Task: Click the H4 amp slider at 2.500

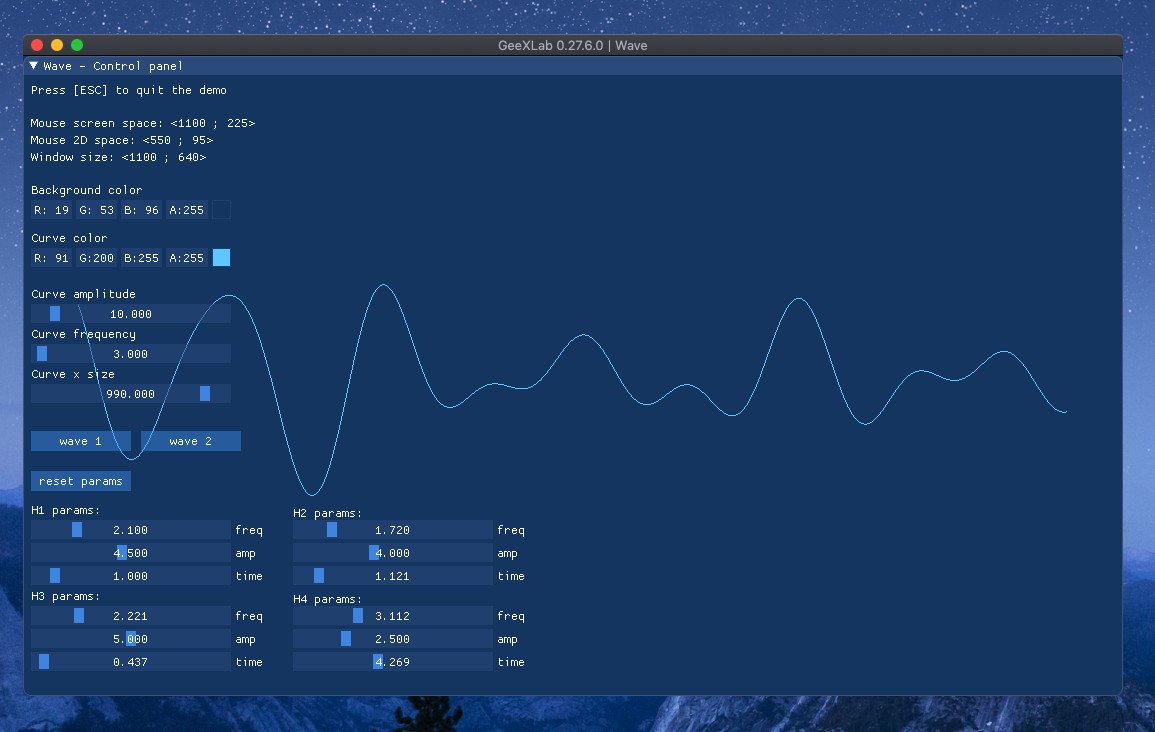Action: click(393, 639)
